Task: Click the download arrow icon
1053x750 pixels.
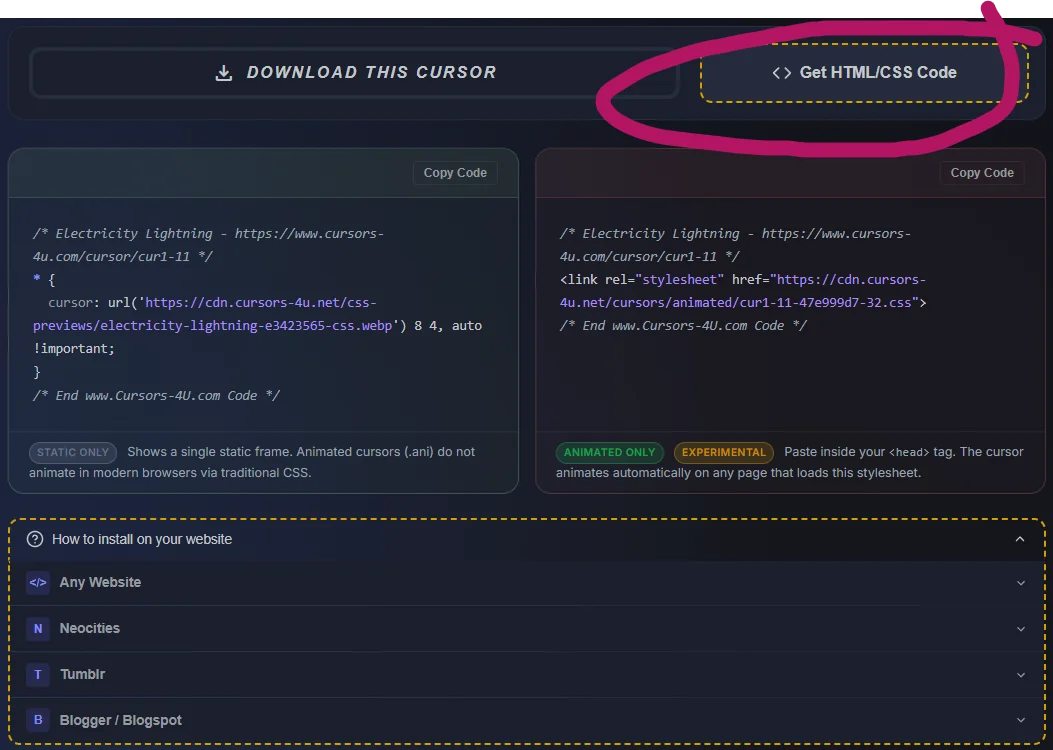Action: pos(224,73)
